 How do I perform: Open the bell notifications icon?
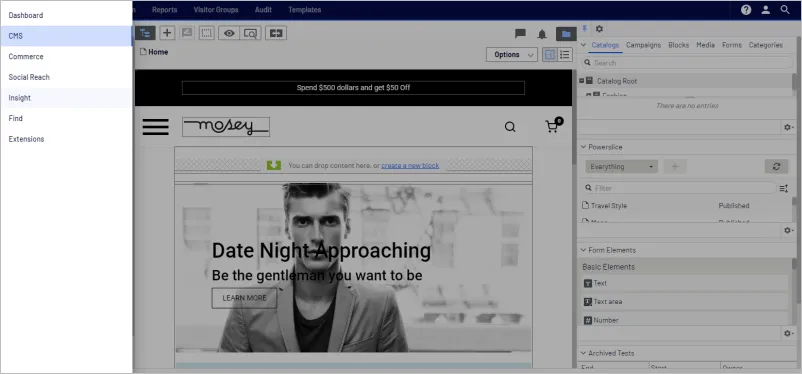(x=542, y=34)
